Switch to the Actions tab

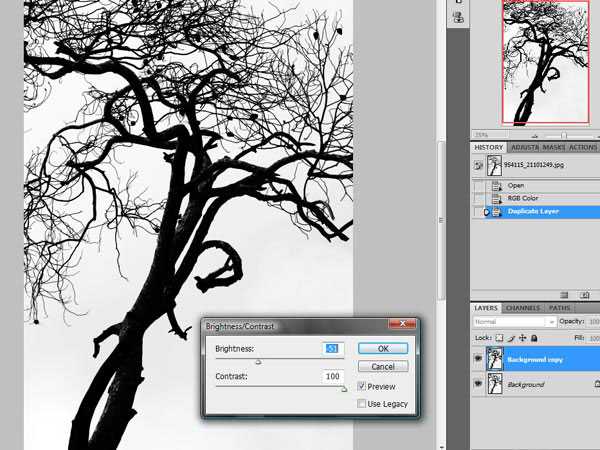click(583, 147)
